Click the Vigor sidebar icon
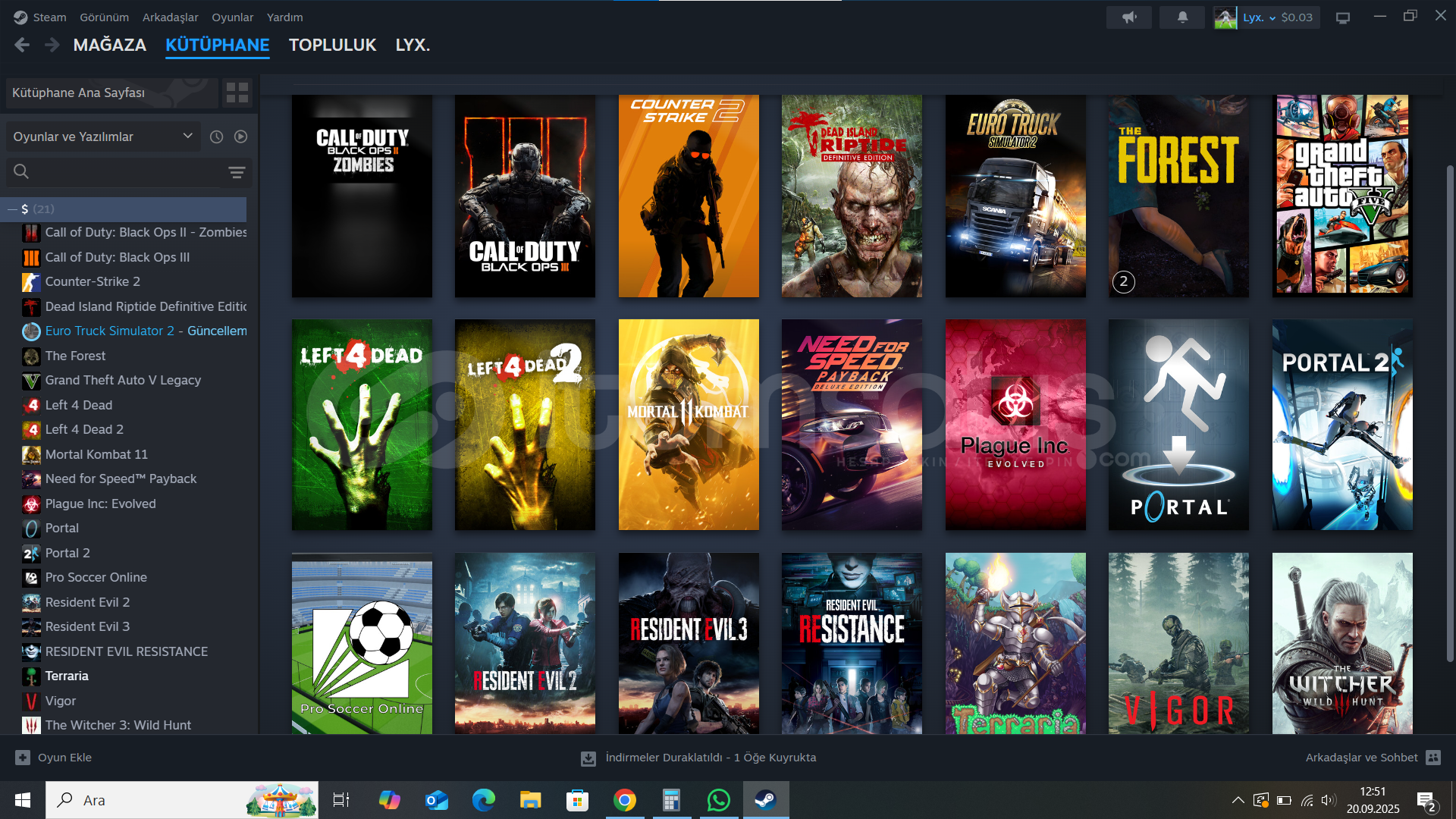 [31, 701]
